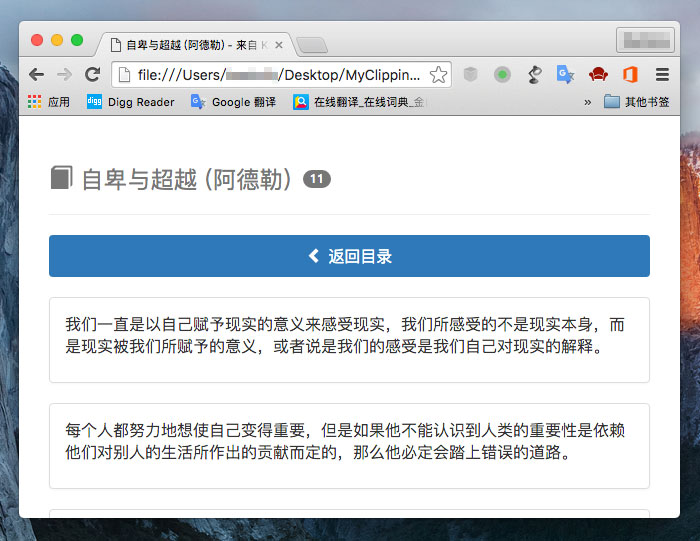
Task: Reload the page with the refresh icon
Action: pos(92,75)
